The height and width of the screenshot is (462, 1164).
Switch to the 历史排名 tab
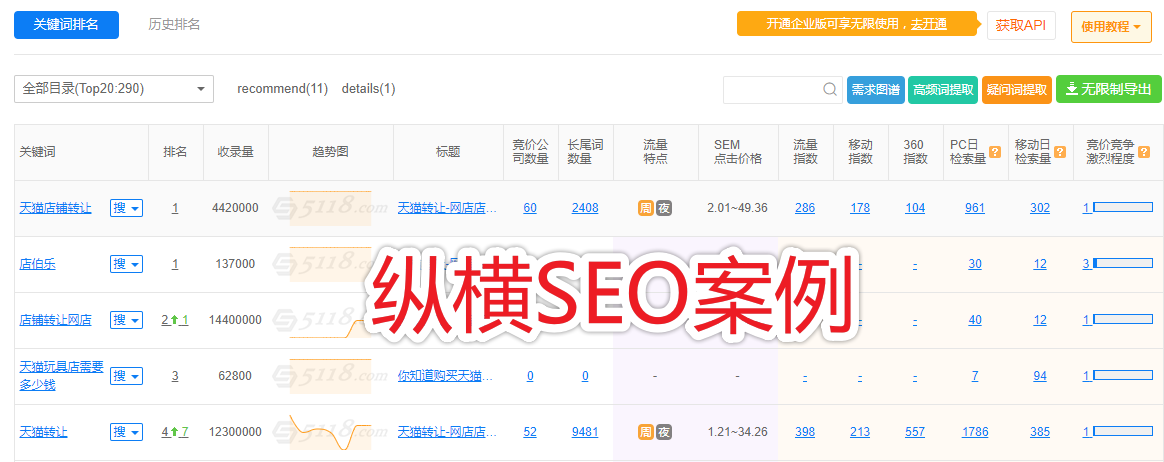tap(174, 25)
